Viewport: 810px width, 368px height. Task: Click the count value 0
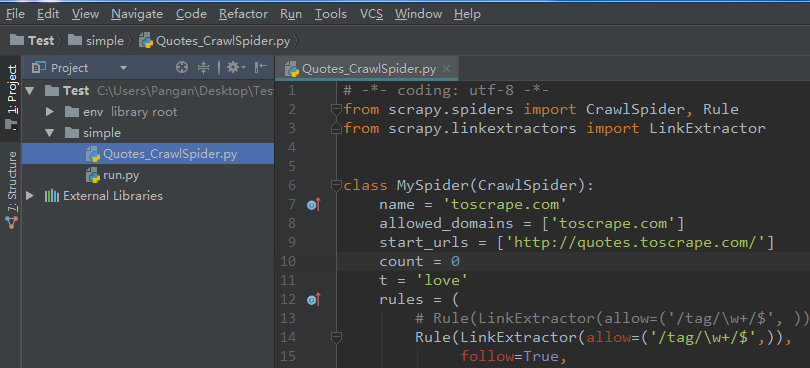click(455, 262)
